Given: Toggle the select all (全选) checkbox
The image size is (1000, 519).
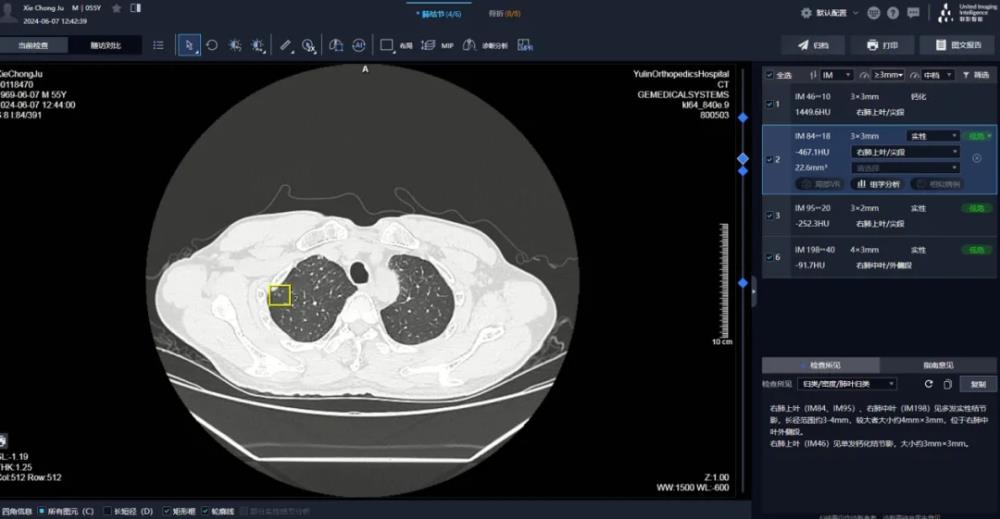Looking at the screenshot, I should (768, 75).
